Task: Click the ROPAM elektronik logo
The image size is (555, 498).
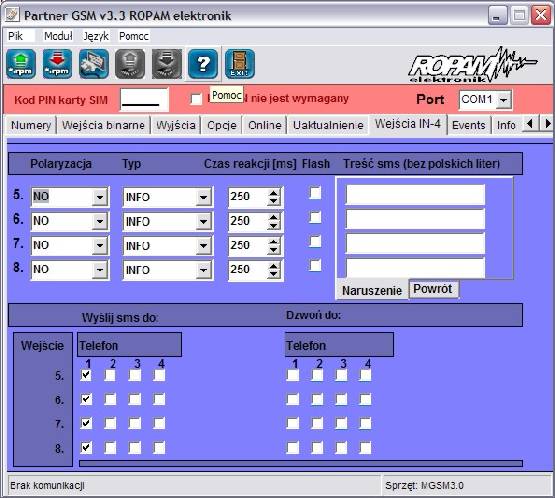Action: 473,65
